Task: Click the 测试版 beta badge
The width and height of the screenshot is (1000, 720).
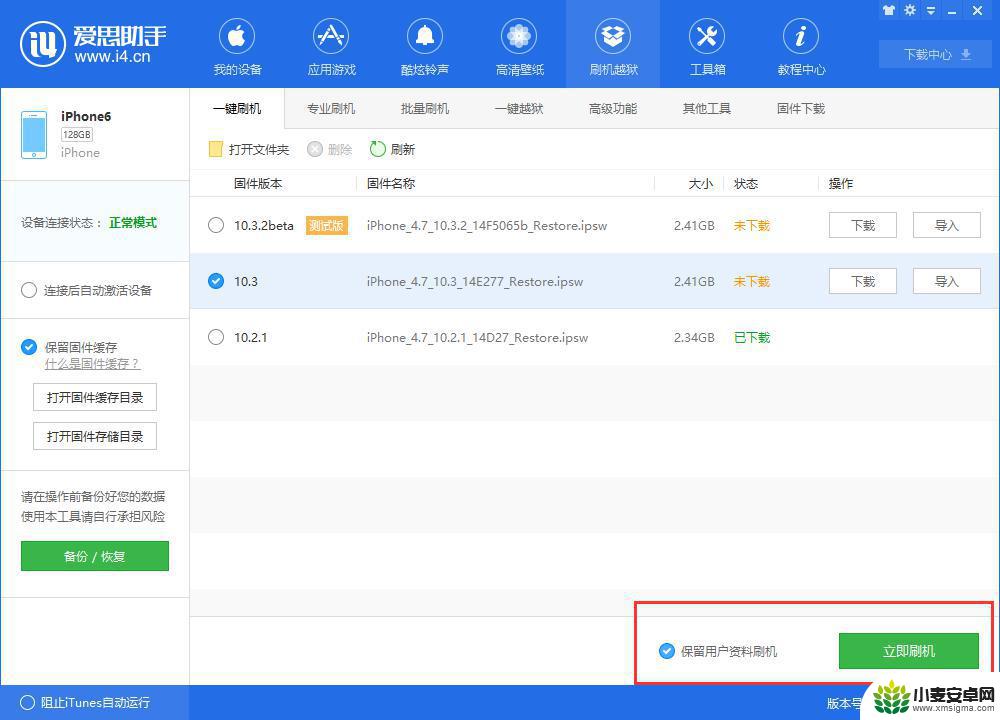Action: point(327,225)
